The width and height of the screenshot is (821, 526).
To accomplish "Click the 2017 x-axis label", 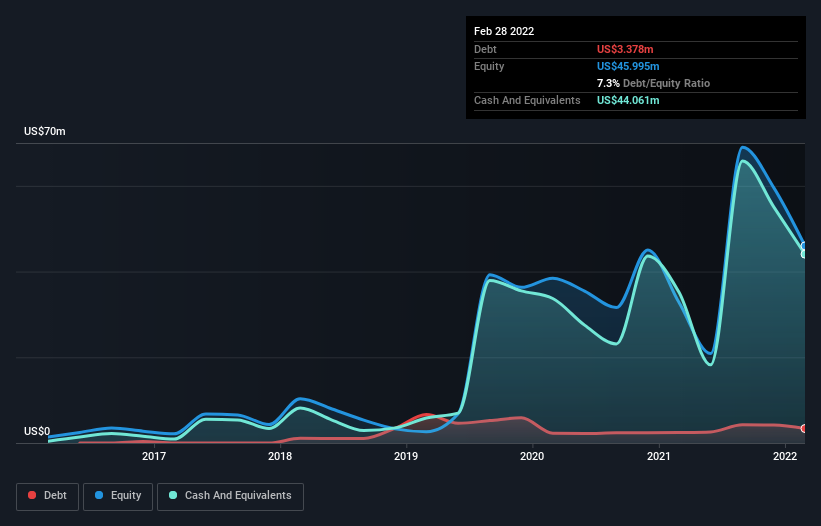I will coord(154,456).
